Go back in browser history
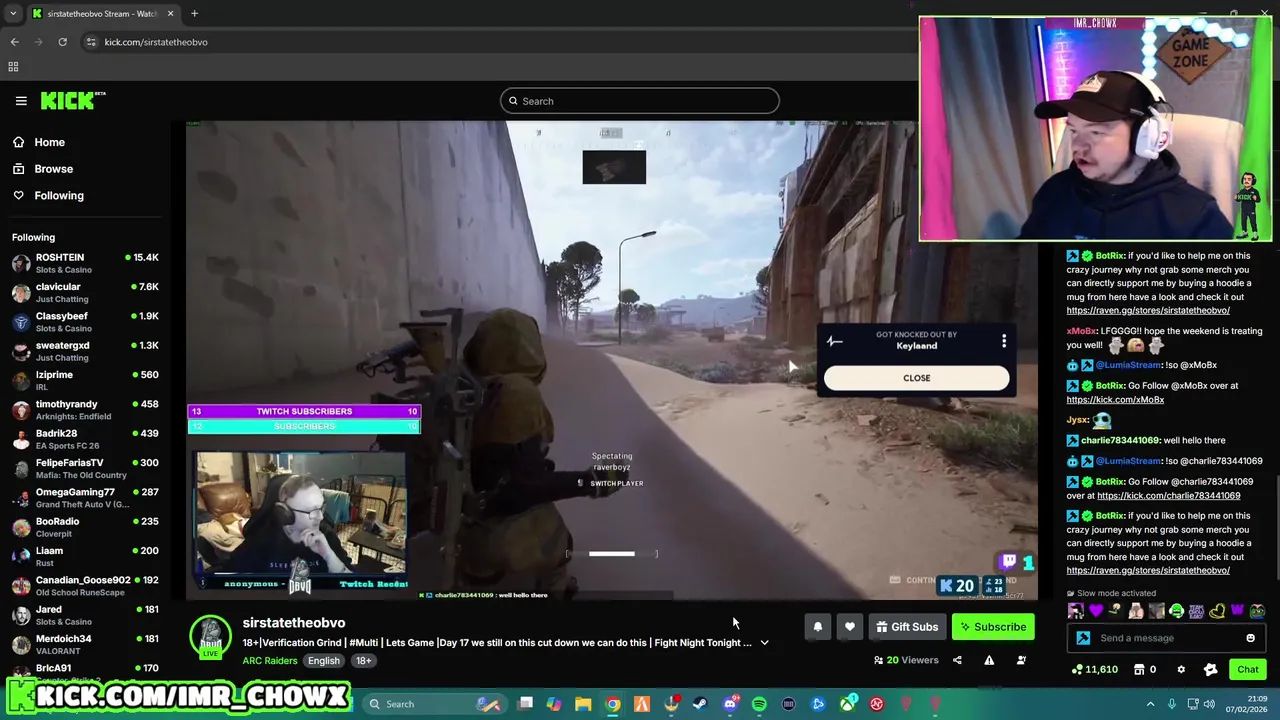1280x720 pixels. pyautogui.click(x=14, y=42)
